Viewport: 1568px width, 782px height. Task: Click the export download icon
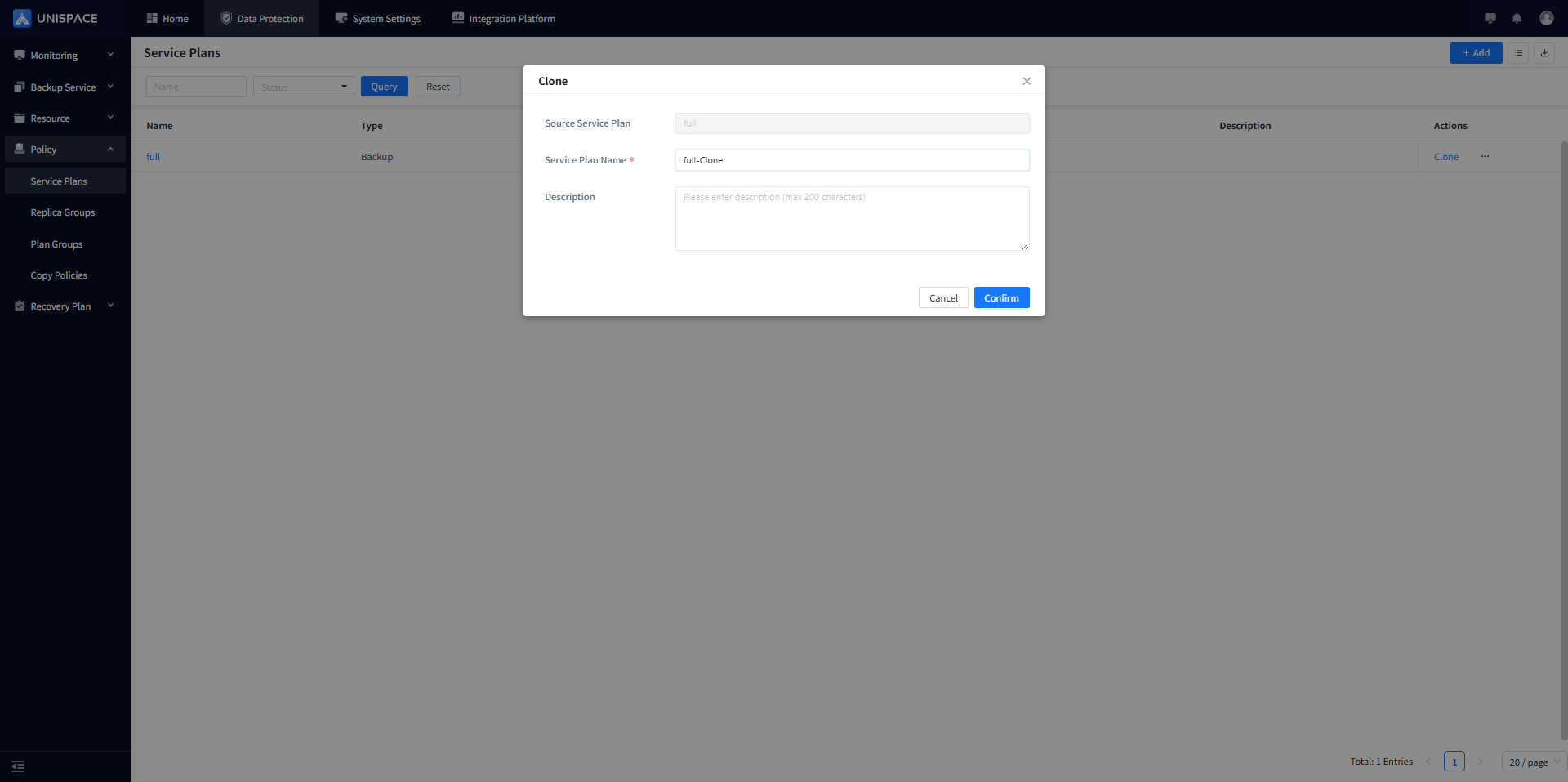(x=1544, y=53)
